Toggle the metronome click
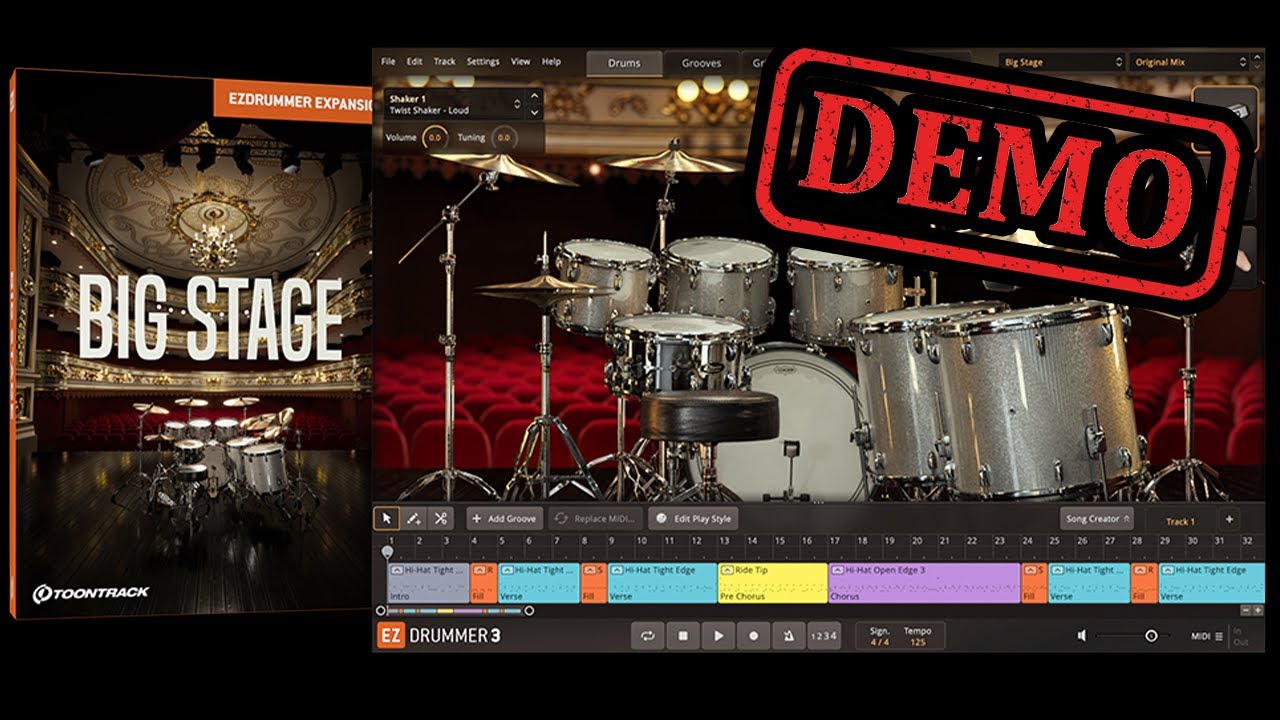 [x=789, y=636]
